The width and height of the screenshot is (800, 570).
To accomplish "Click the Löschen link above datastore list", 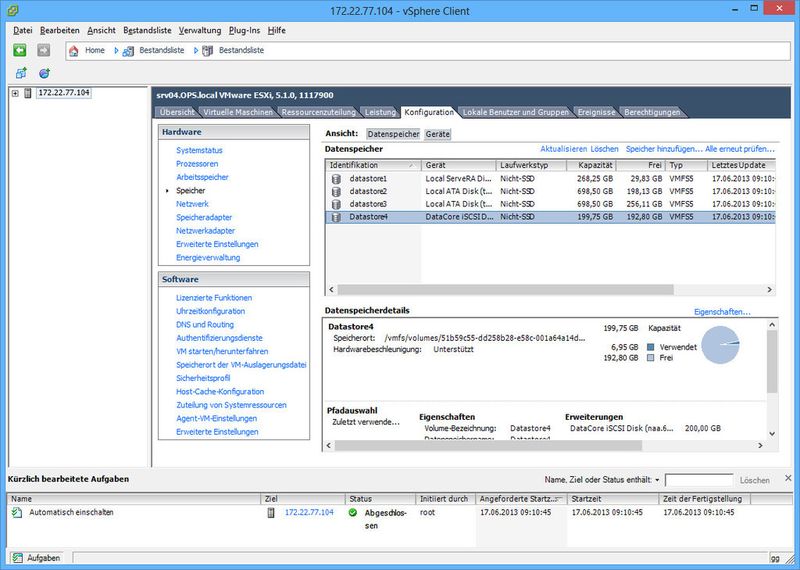I will click(605, 149).
